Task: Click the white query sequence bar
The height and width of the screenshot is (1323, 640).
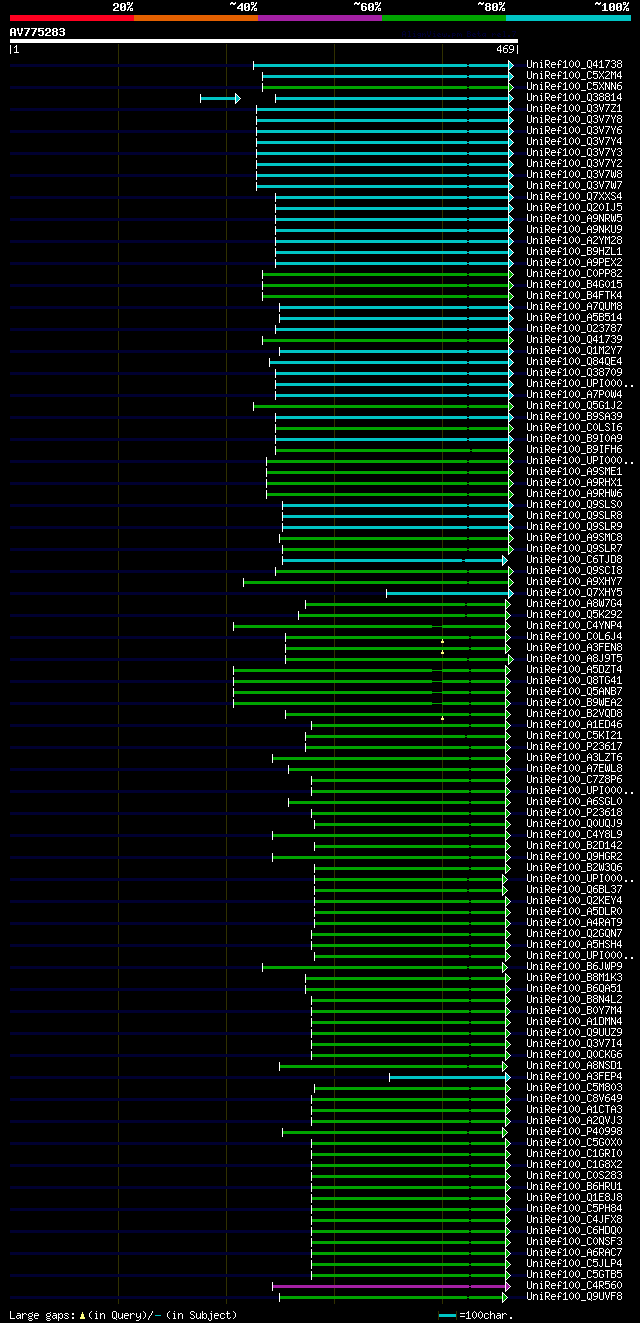Action: coord(264,41)
